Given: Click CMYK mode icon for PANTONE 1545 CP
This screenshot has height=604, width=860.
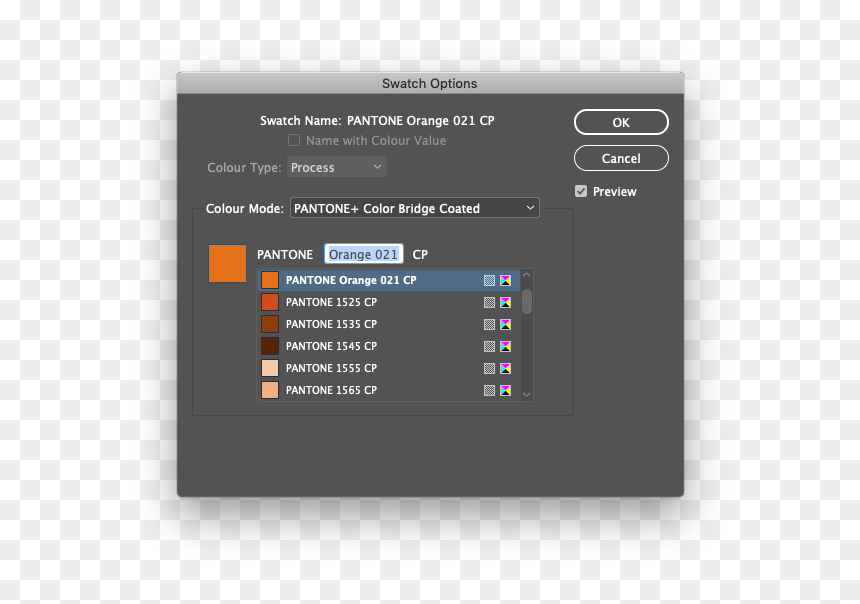Looking at the screenshot, I should tap(506, 346).
